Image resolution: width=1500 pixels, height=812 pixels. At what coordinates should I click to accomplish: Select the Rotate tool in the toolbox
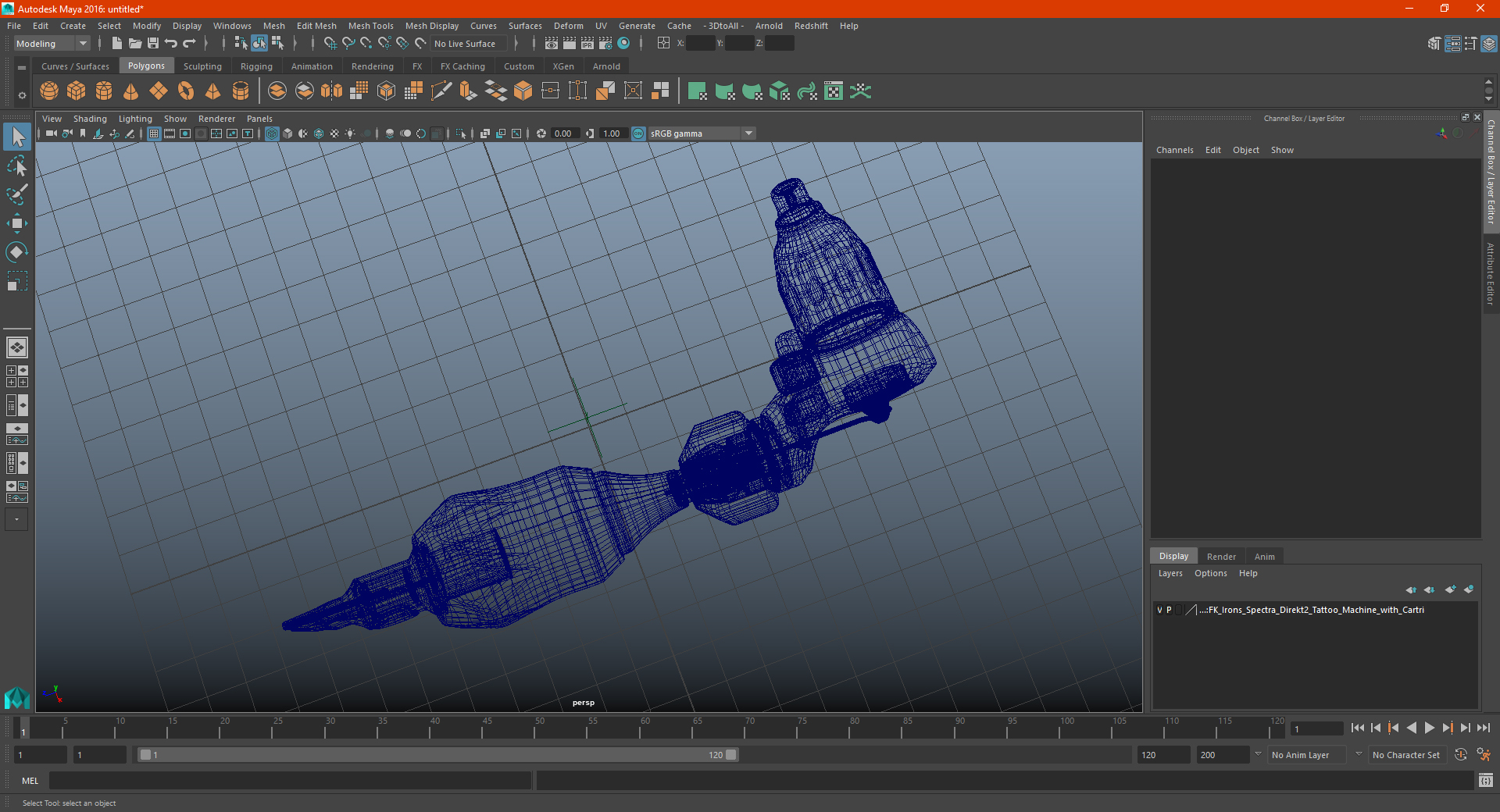pyautogui.click(x=17, y=251)
